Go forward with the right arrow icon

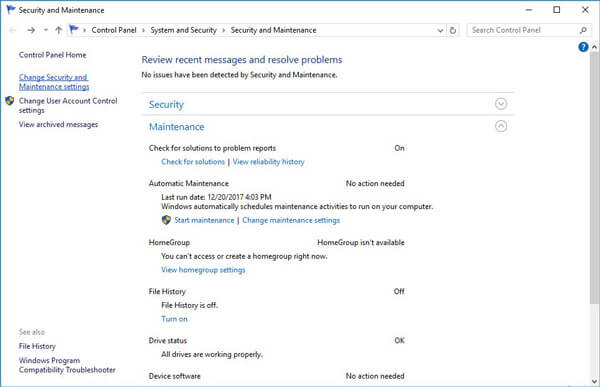click(x=31, y=30)
